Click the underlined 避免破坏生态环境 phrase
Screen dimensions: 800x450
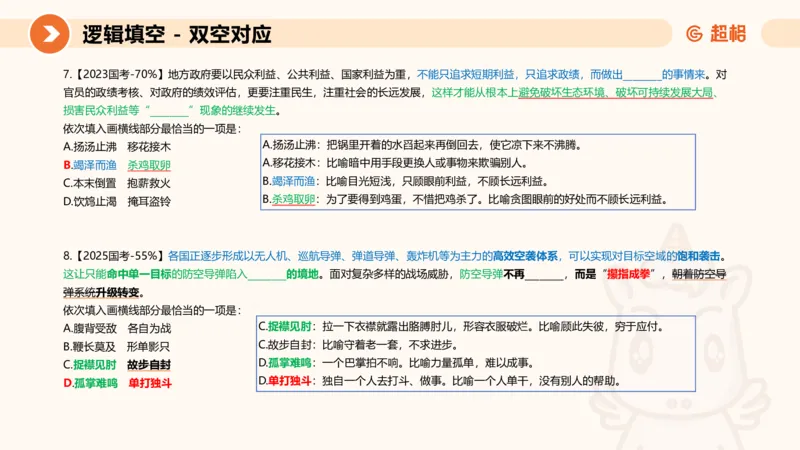pyautogui.click(x=562, y=92)
